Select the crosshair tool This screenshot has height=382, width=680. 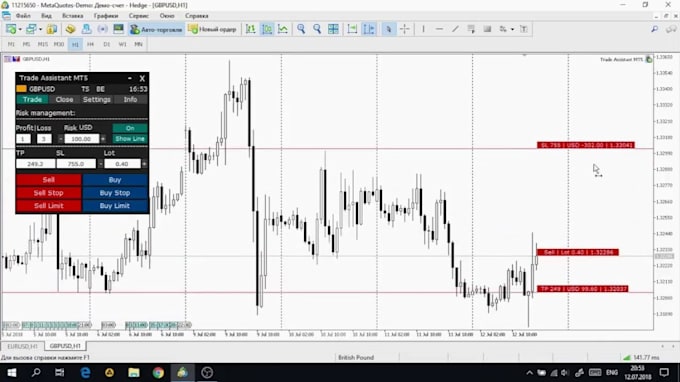pyautogui.click(x=405, y=29)
